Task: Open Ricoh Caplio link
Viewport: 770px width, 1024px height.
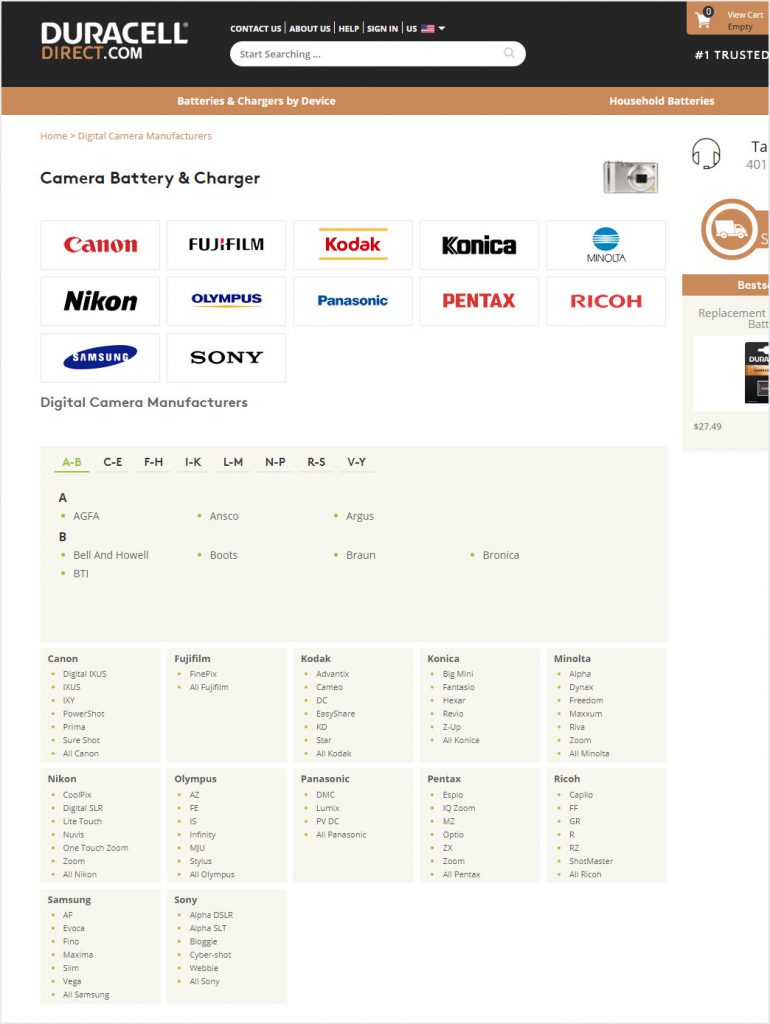Action: [x=581, y=795]
